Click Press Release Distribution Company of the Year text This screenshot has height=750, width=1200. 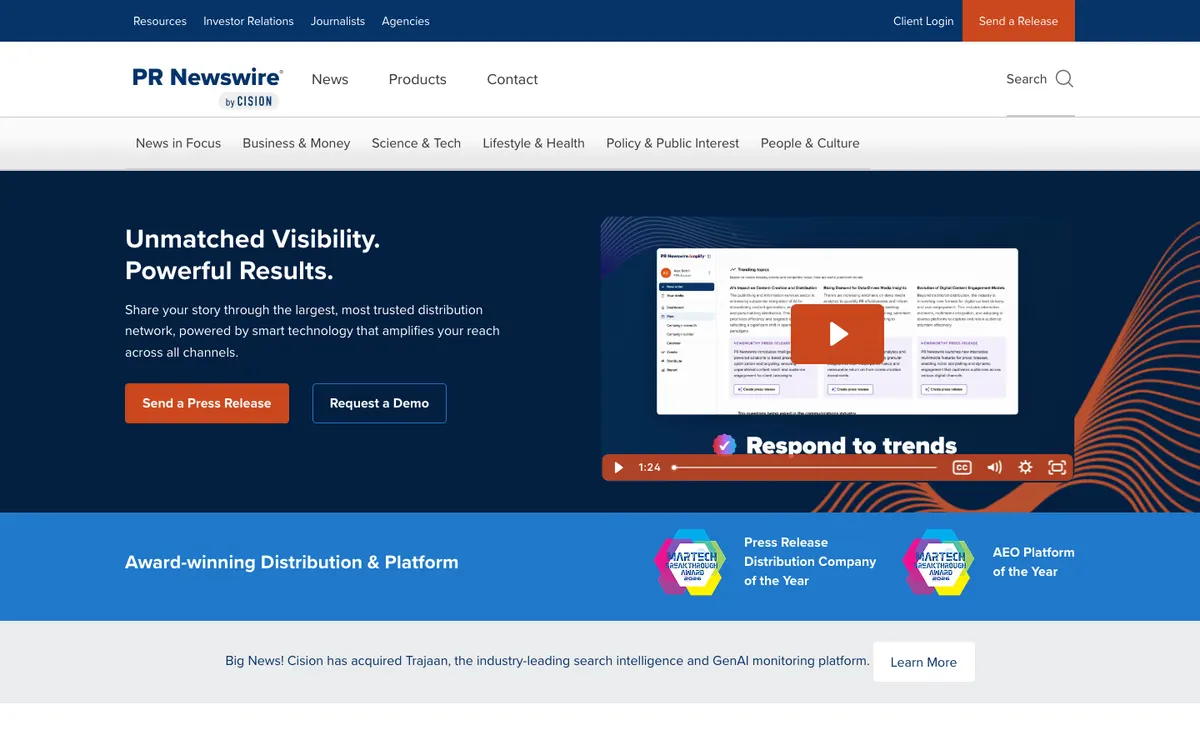pos(810,561)
